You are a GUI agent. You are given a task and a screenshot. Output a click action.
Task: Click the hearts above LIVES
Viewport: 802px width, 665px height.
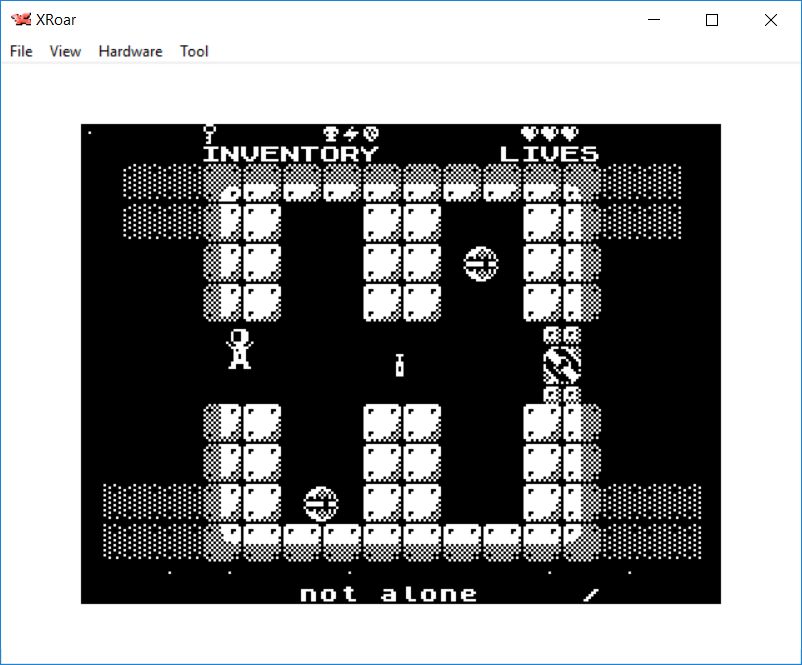click(x=549, y=133)
